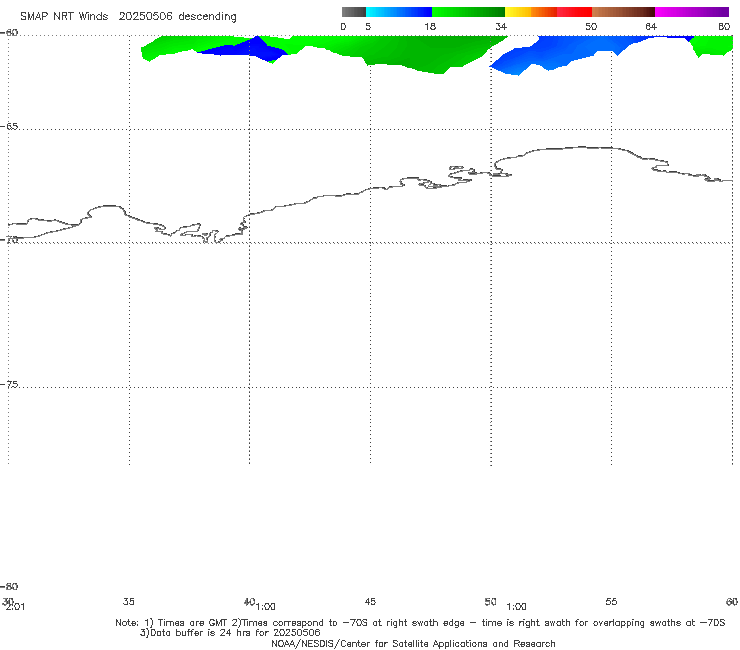Click the "-70" latitude axis label

9,240
